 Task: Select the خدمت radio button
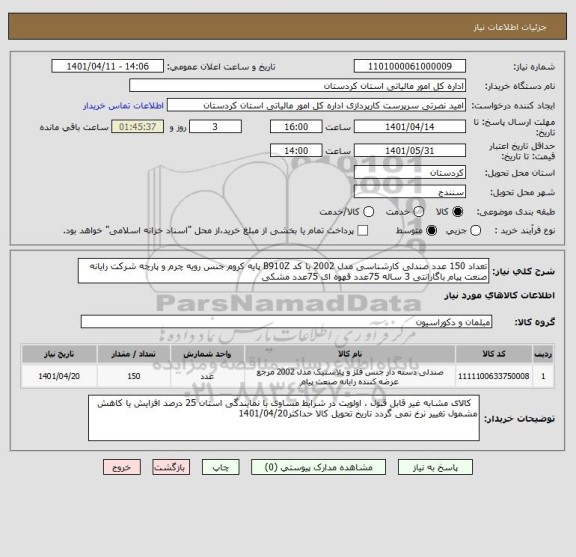click(418, 212)
